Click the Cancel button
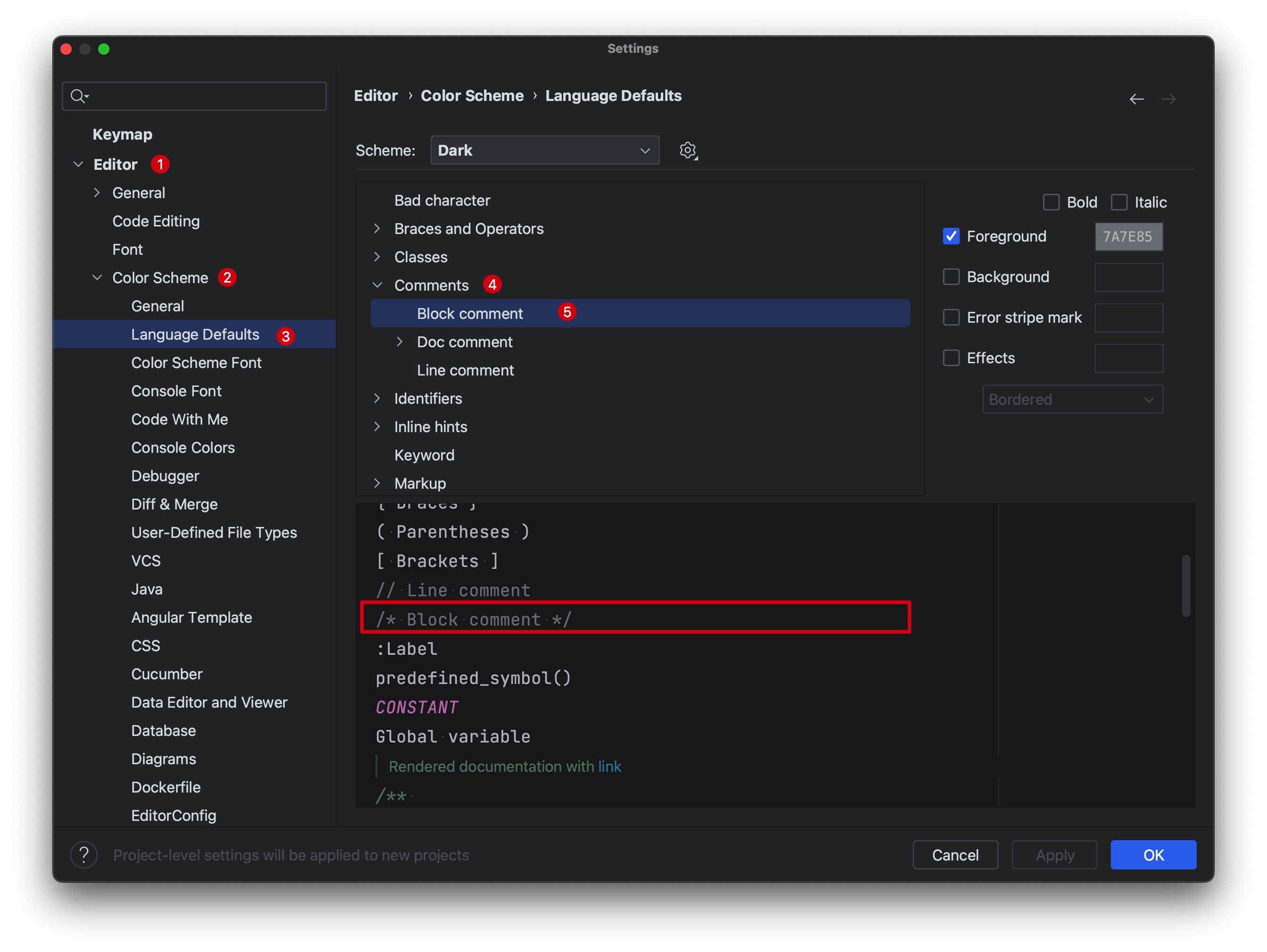Viewport: 1267px width, 952px height. pyautogui.click(x=955, y=855)
